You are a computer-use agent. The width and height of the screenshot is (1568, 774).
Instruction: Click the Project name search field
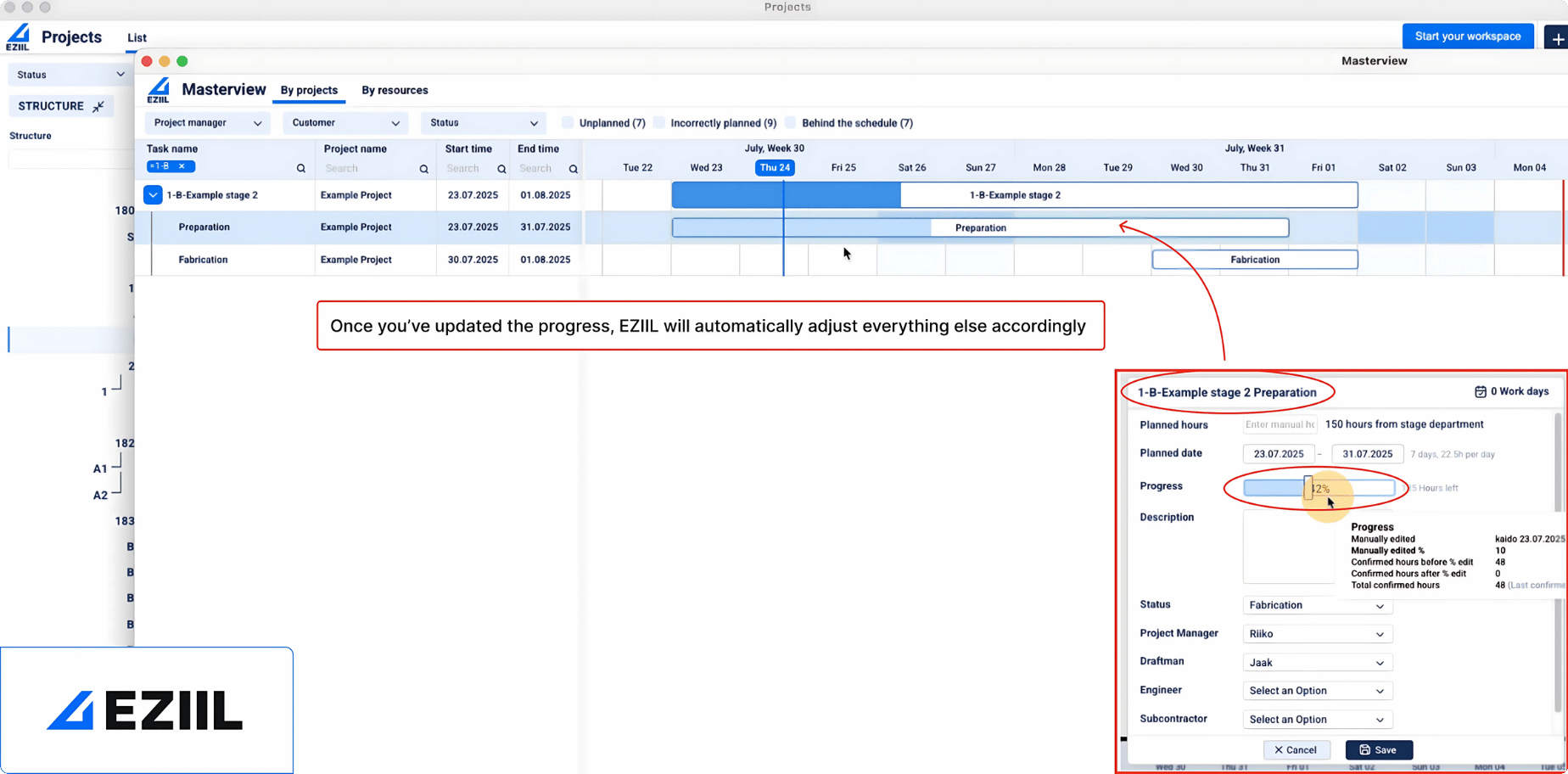point(371,169)
